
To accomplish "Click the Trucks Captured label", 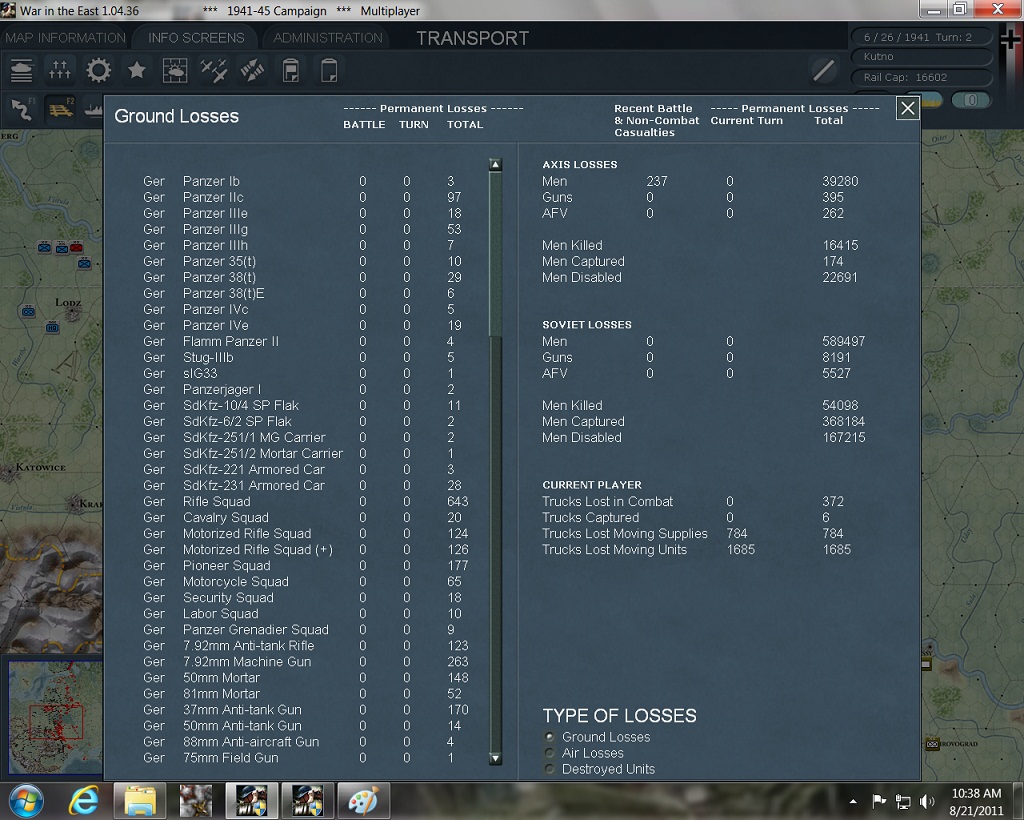I will (590, 518).
